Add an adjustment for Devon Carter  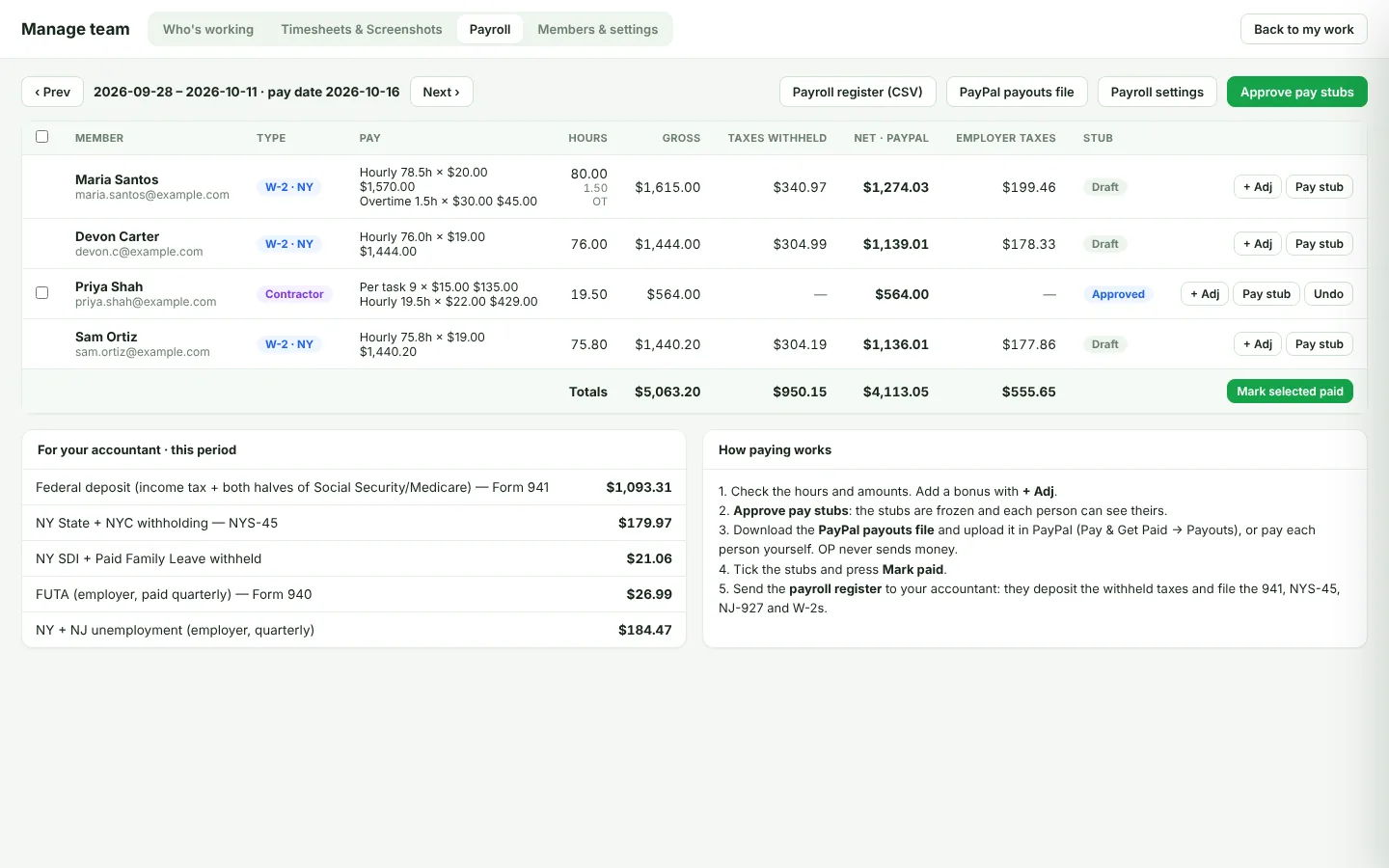click(1258, 244)
